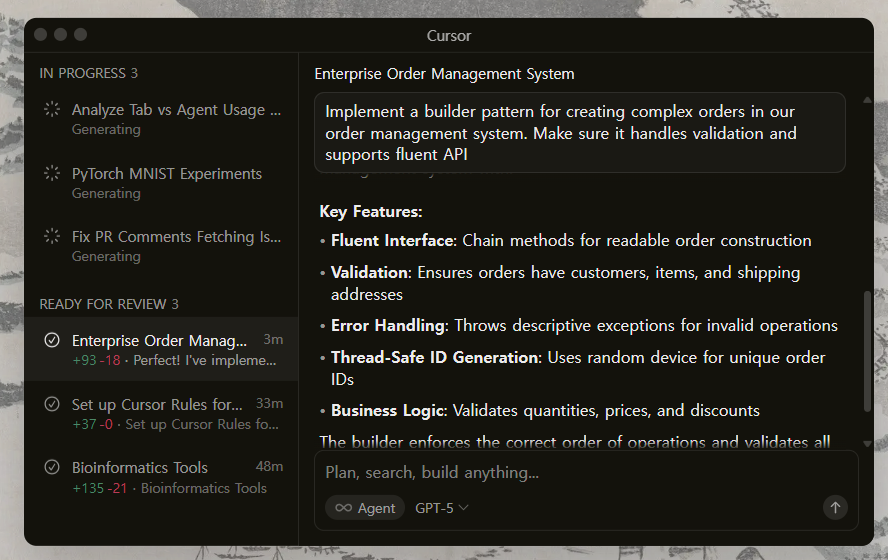Click the checkmark icon for Enterprise Order Management
888x560 pixels.
52,341
